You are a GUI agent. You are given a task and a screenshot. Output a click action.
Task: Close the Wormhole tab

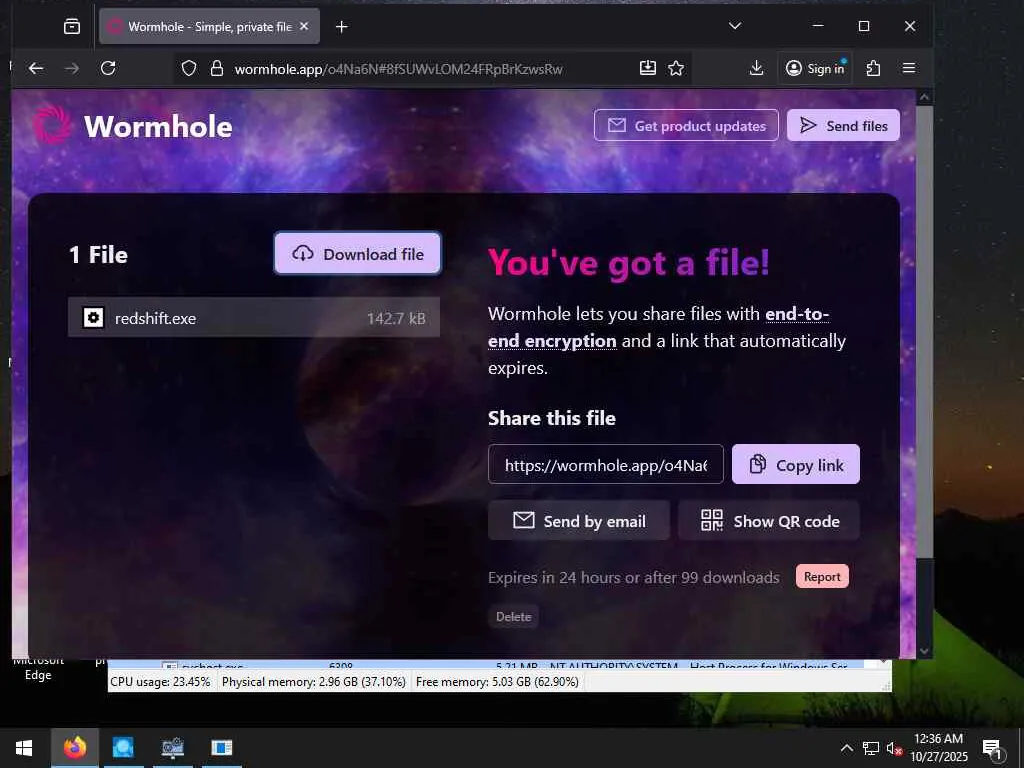pos(304,26)
